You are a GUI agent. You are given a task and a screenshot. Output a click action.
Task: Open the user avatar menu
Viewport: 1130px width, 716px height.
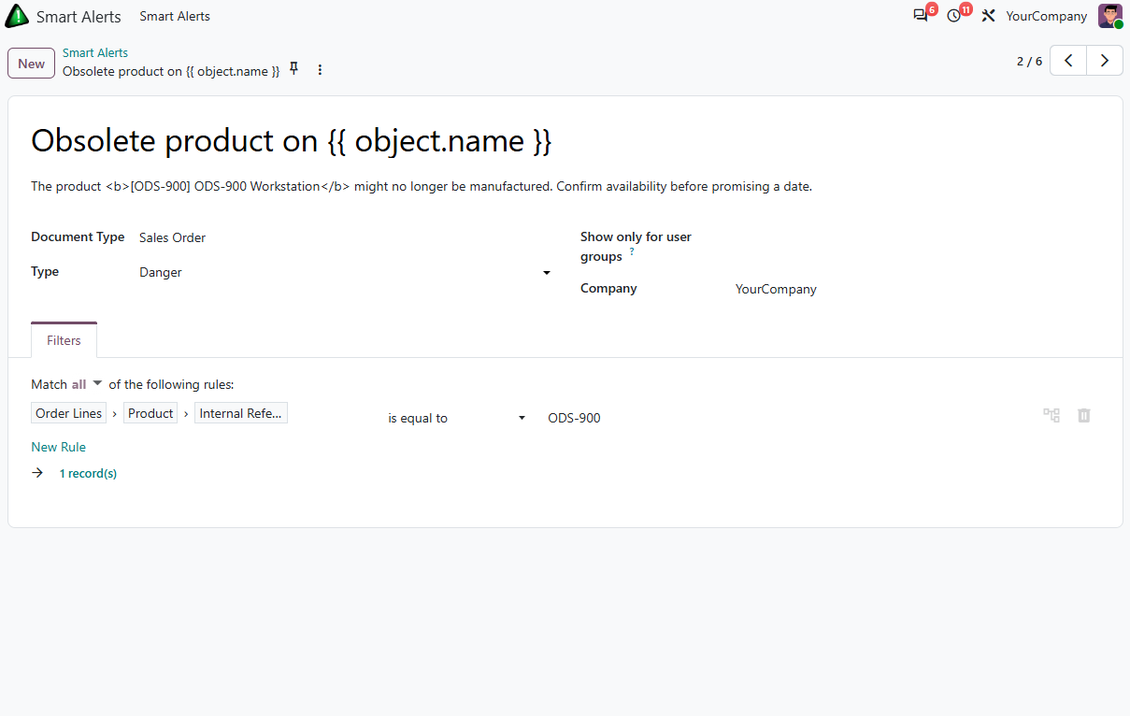point(1110,16)
